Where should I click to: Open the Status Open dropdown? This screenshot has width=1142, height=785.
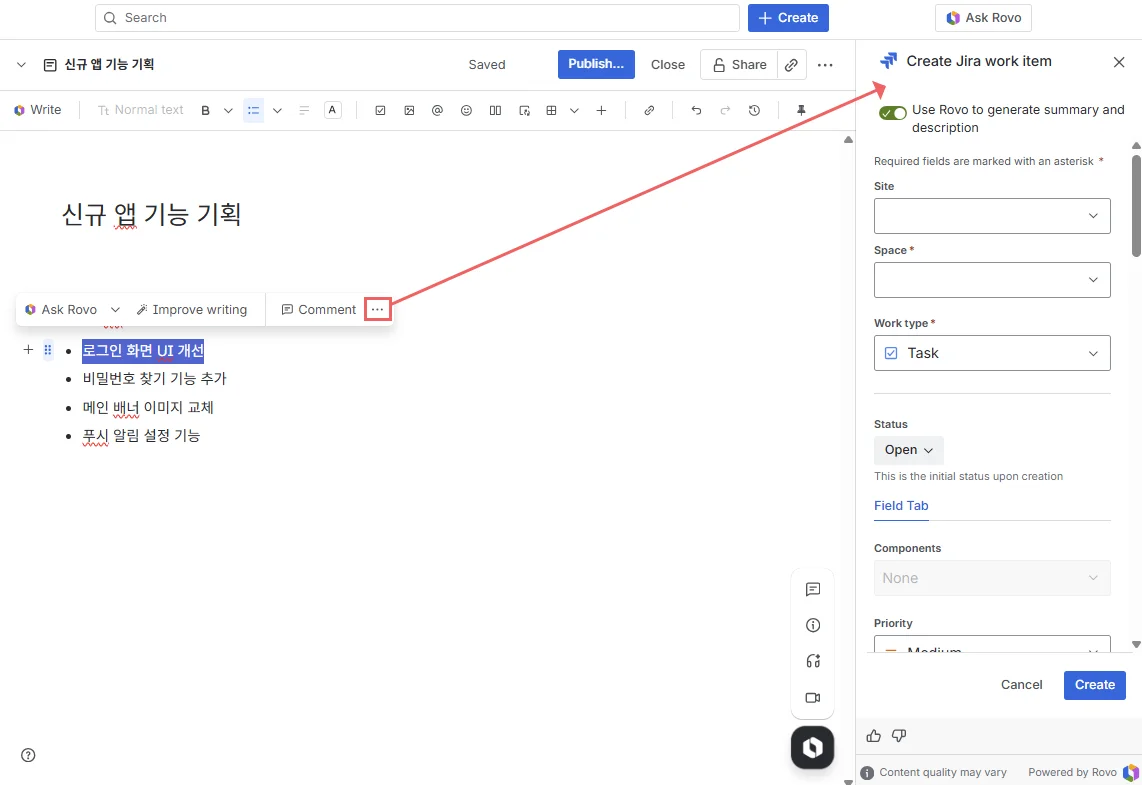click(x=908, y=450)
